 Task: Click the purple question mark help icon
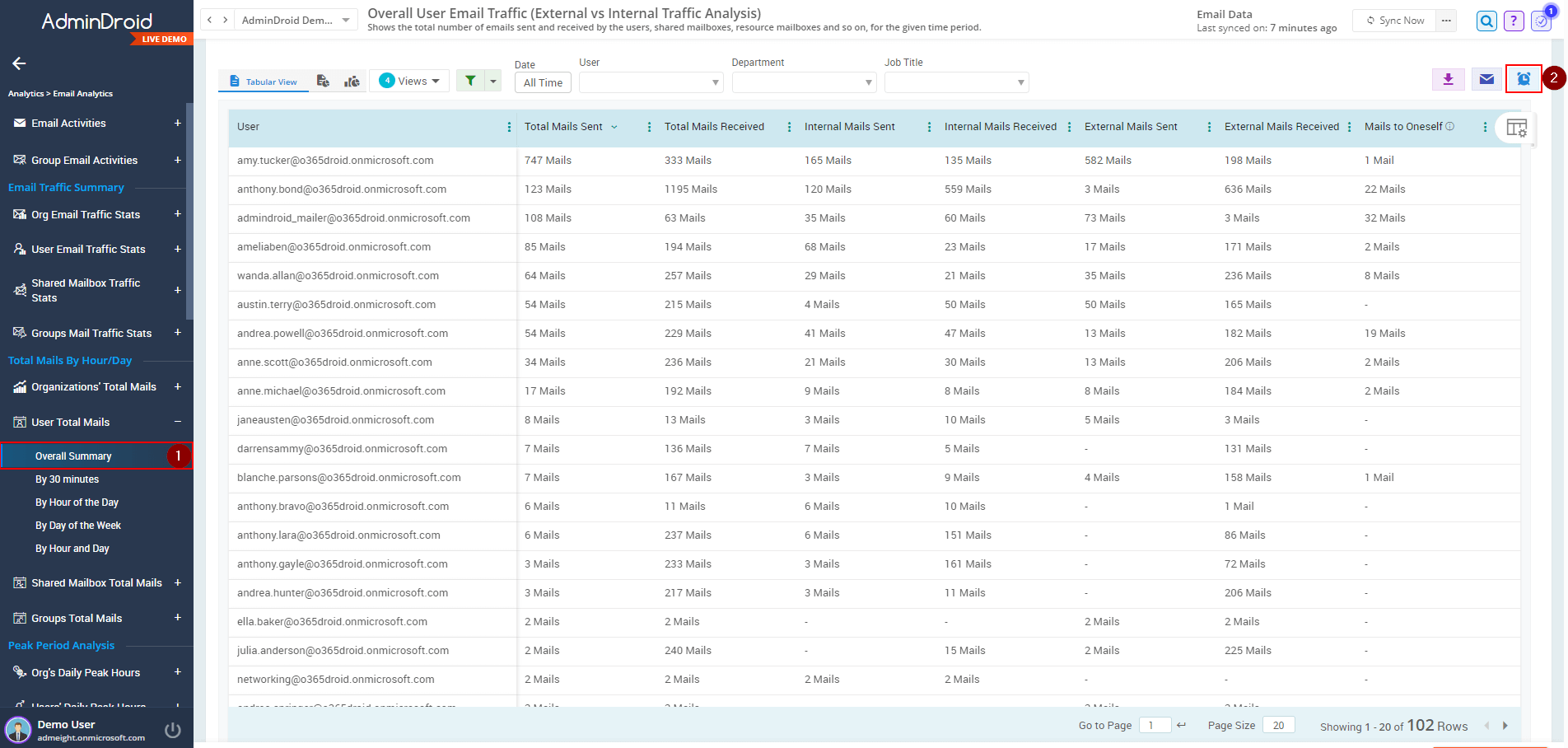1513,21
